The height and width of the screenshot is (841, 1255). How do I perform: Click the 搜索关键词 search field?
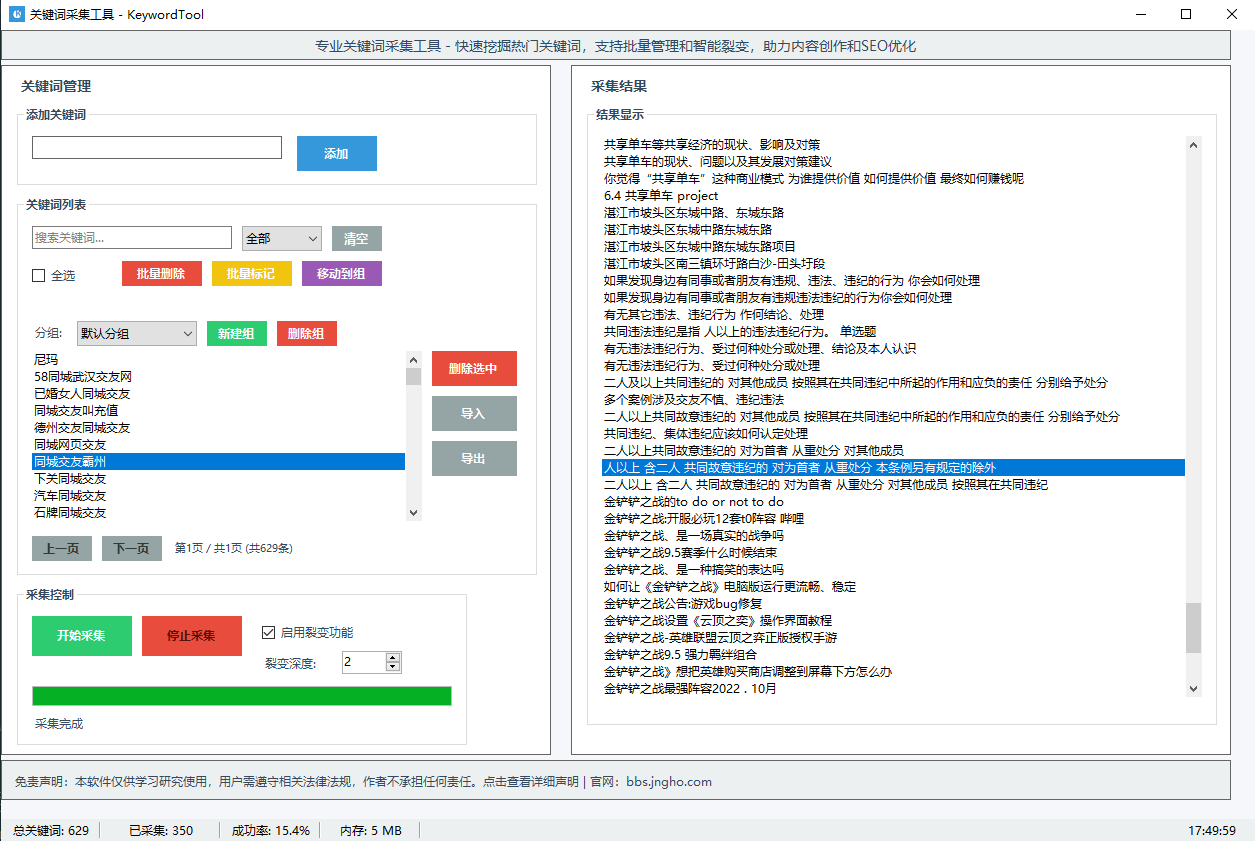[131, 238]
